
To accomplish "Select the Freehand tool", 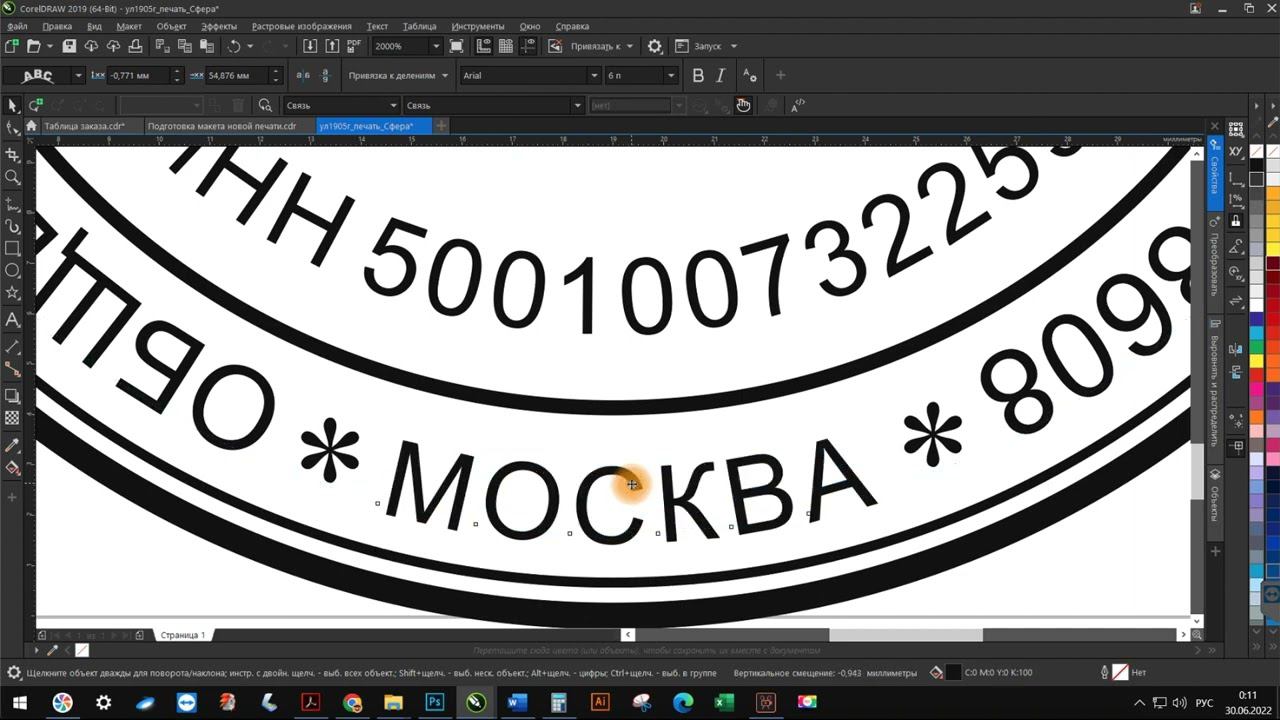I will click(12, 204).
